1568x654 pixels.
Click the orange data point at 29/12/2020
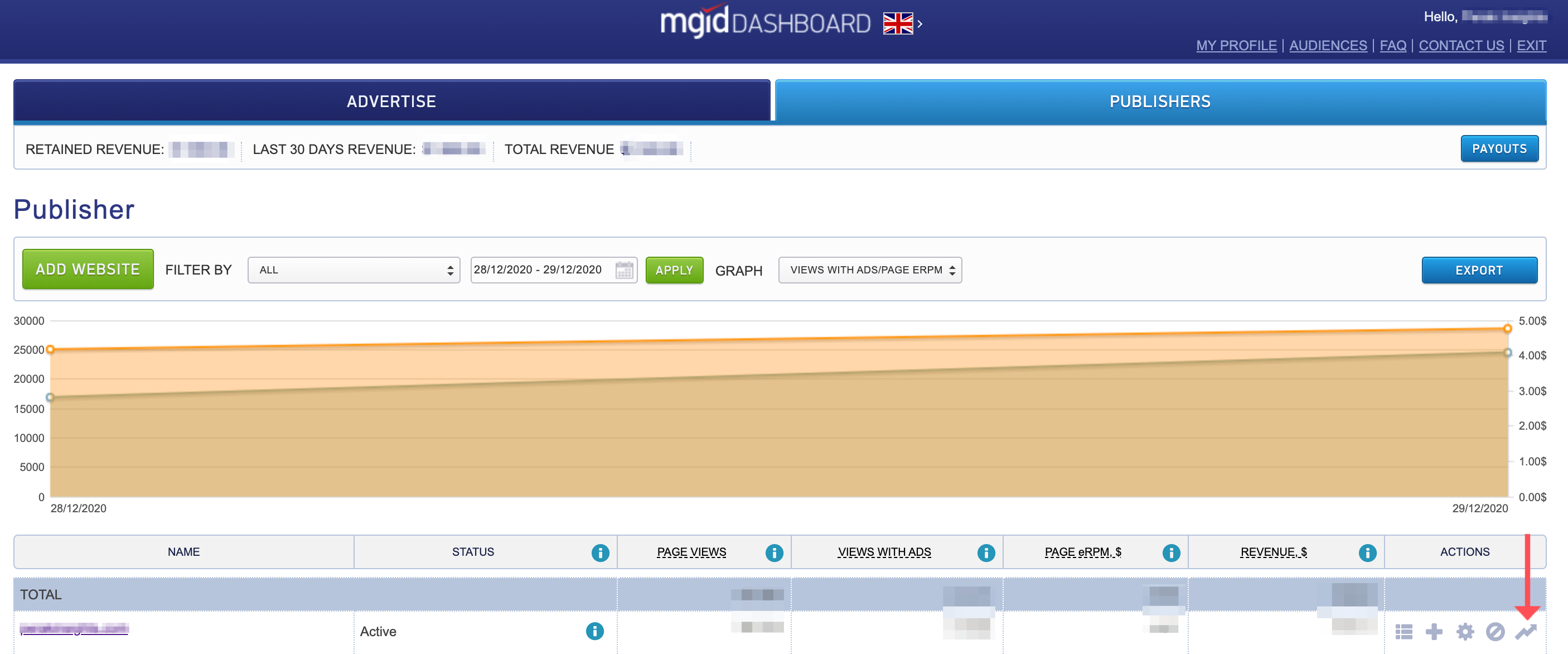(x=1507, y=329)
